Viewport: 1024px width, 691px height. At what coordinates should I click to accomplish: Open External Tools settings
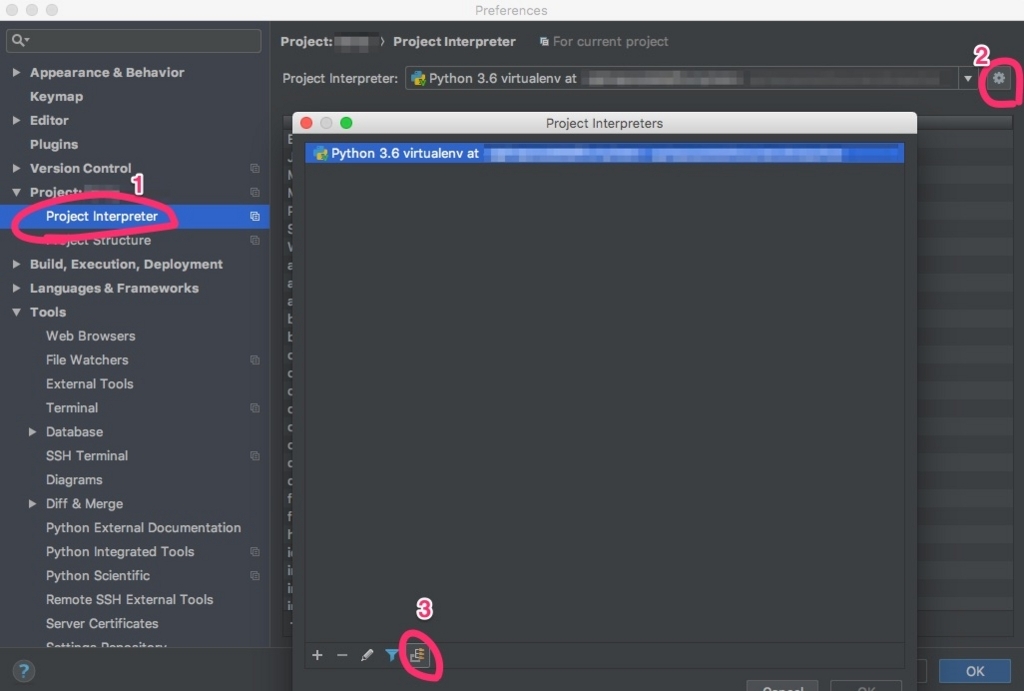click(89, 384)
